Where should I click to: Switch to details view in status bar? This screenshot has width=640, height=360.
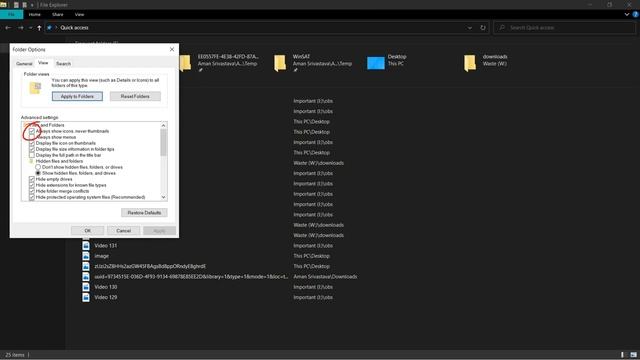click(622, 355)
